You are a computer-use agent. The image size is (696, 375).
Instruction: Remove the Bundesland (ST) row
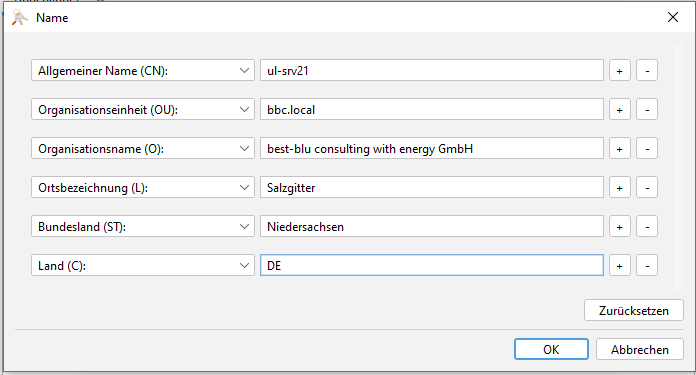[x=647, y=227]
